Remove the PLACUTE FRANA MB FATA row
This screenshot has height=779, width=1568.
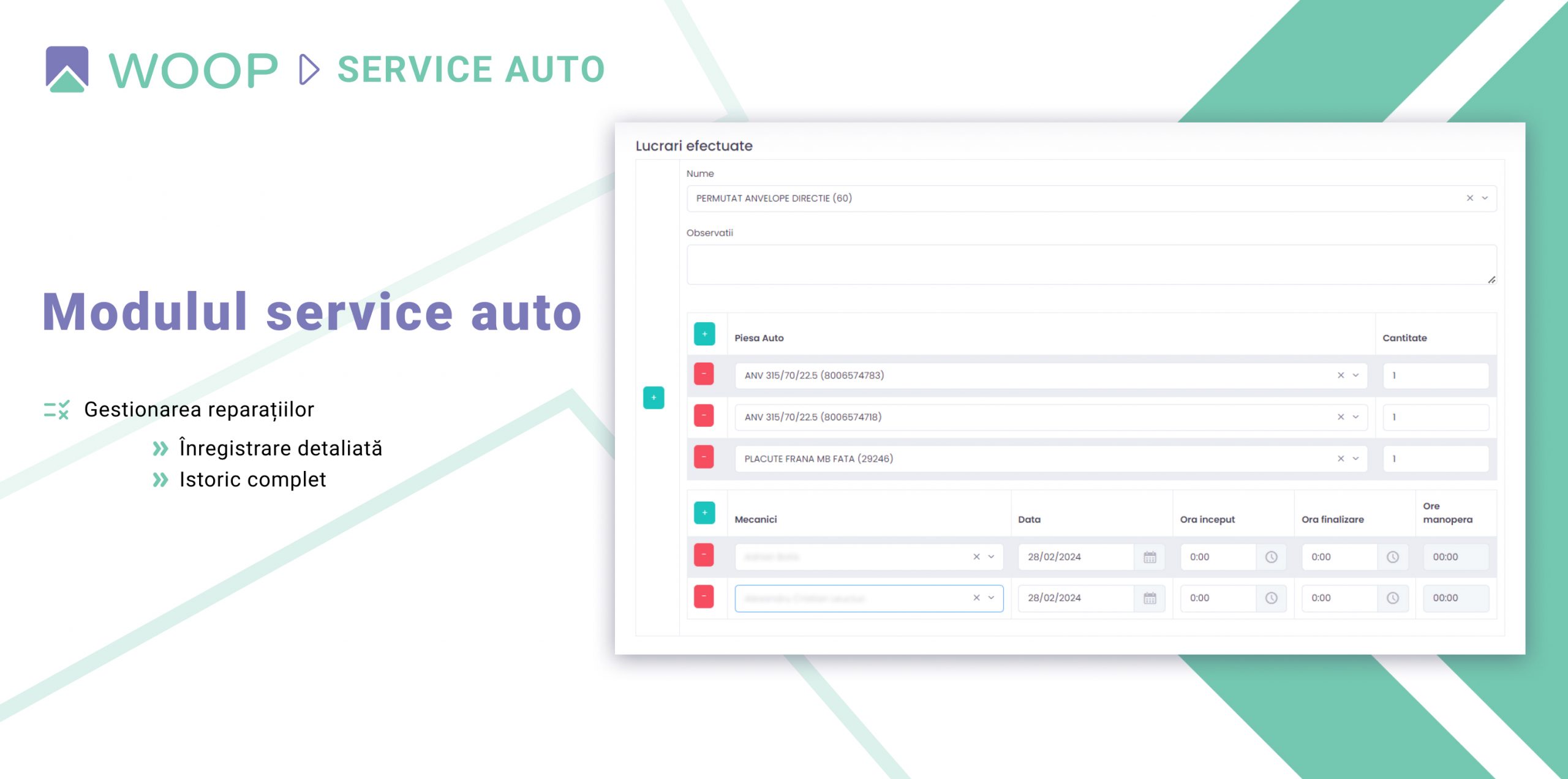tap(704, 457)
